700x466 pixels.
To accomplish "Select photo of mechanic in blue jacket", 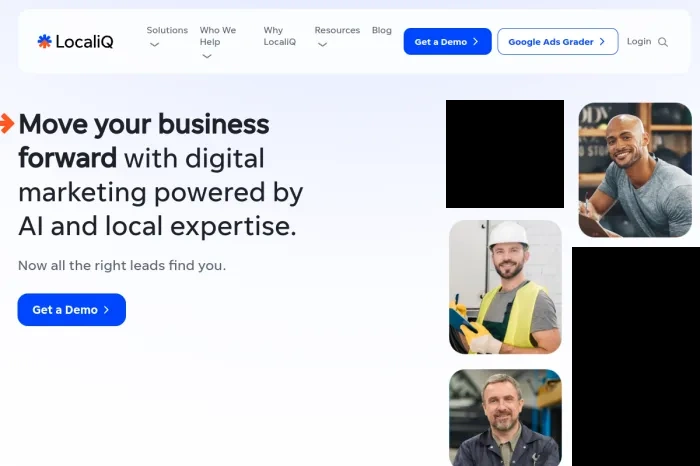I will [x=505, y=417].
